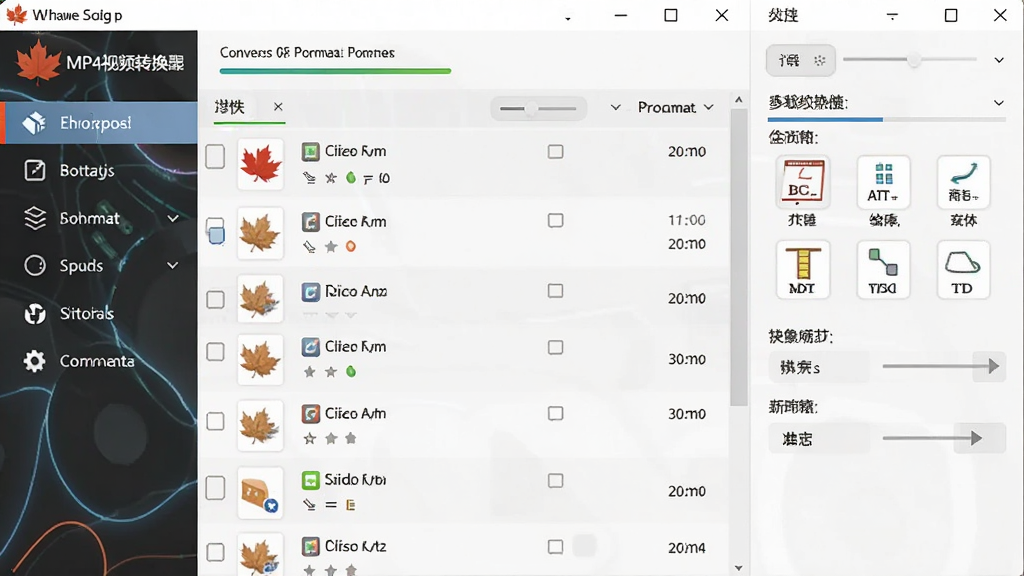Tick the left checkbox of Siido Rvbi row
The image size is (1024, 576).
pyautogui.click(x=216, y=488)
